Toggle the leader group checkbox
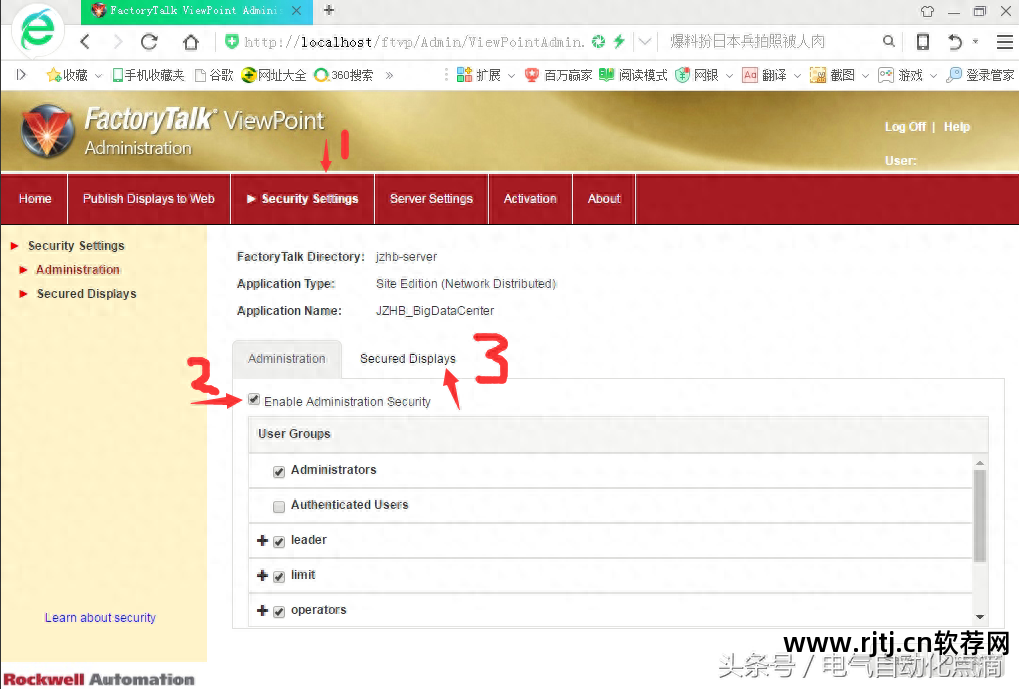 (279, 541)
